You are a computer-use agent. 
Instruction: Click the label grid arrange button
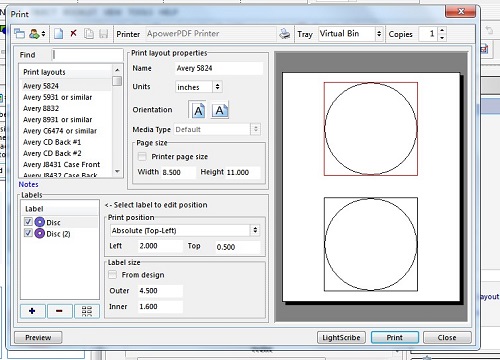pos(87,311)
